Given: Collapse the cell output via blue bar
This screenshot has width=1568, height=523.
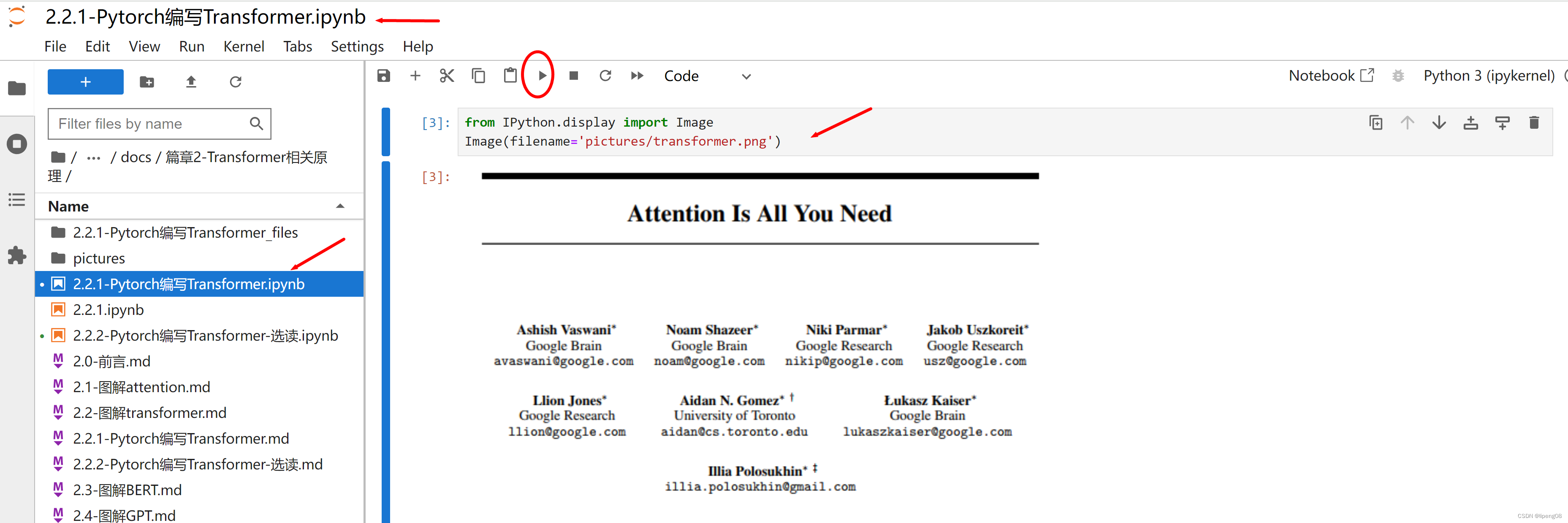Looking at the screenshot, I should (385, 342).
